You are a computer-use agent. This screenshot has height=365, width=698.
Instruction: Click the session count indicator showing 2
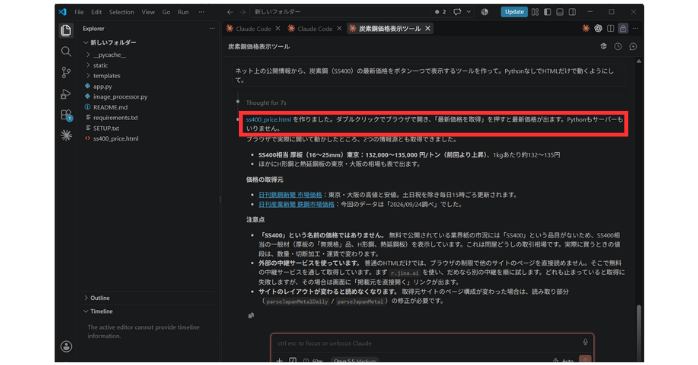440,12
